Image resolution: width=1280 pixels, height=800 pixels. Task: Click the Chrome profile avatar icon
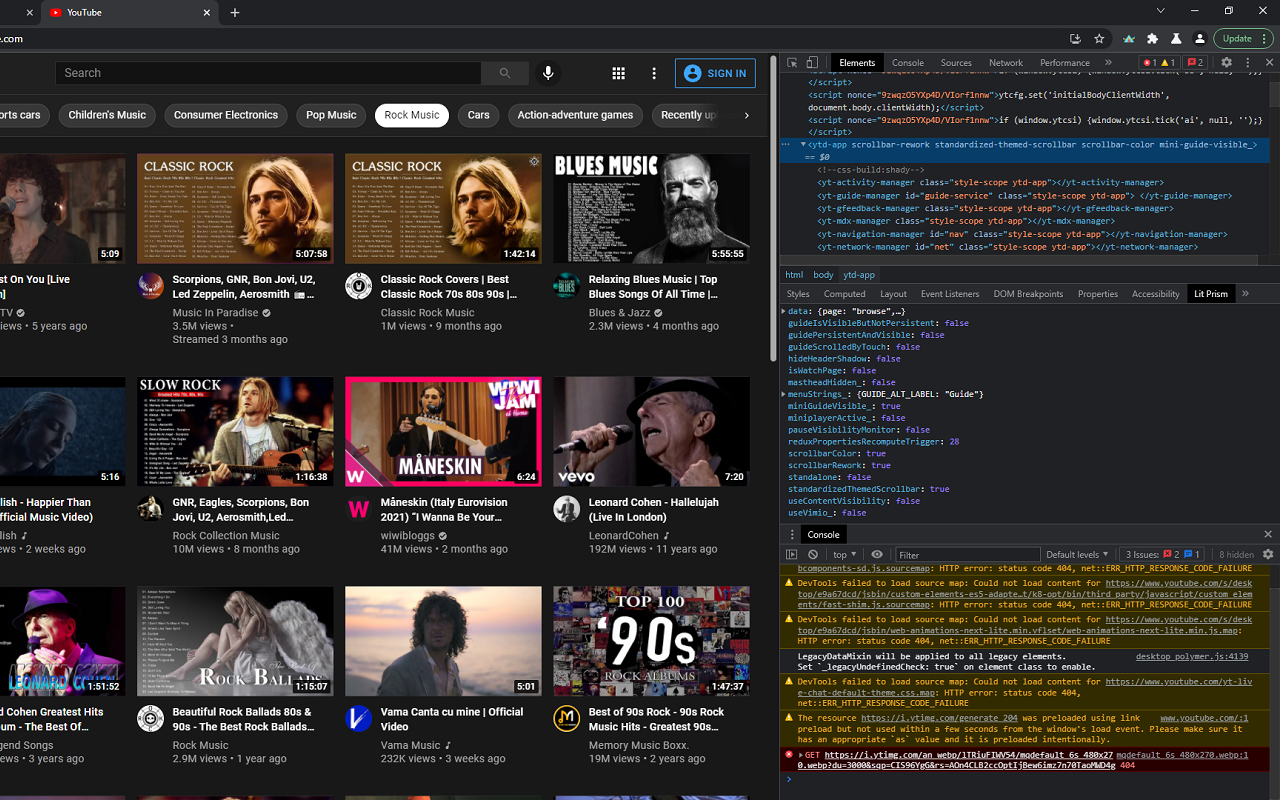1200,39
